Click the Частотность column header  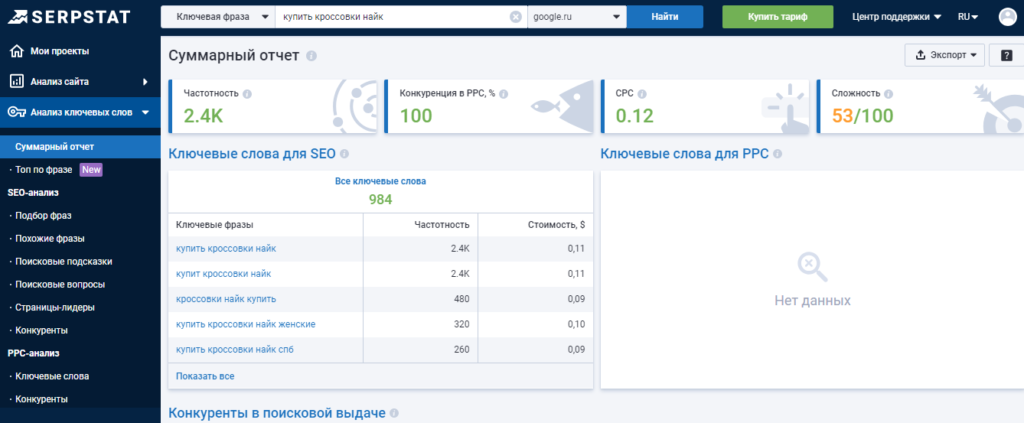442,225
